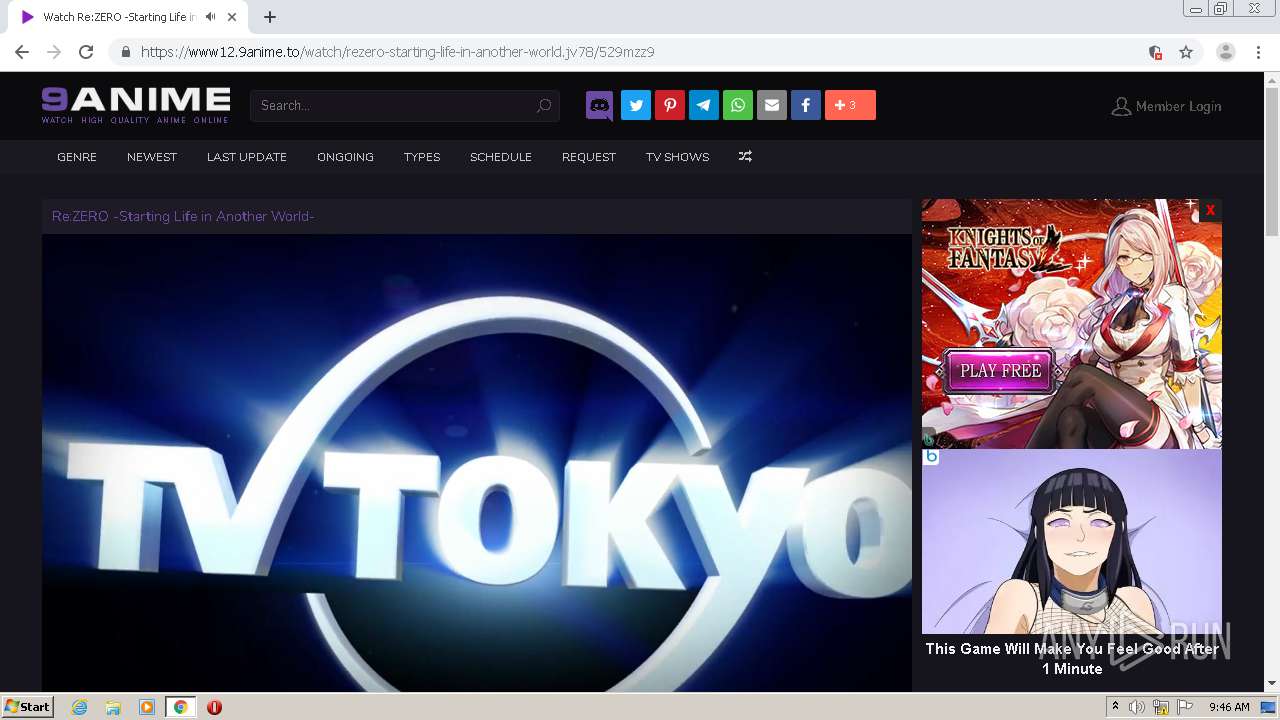Open more sharing options plus button
The height and width of the screenshot is (720, 1280).
pyautogui.click(x=850, y=105)
